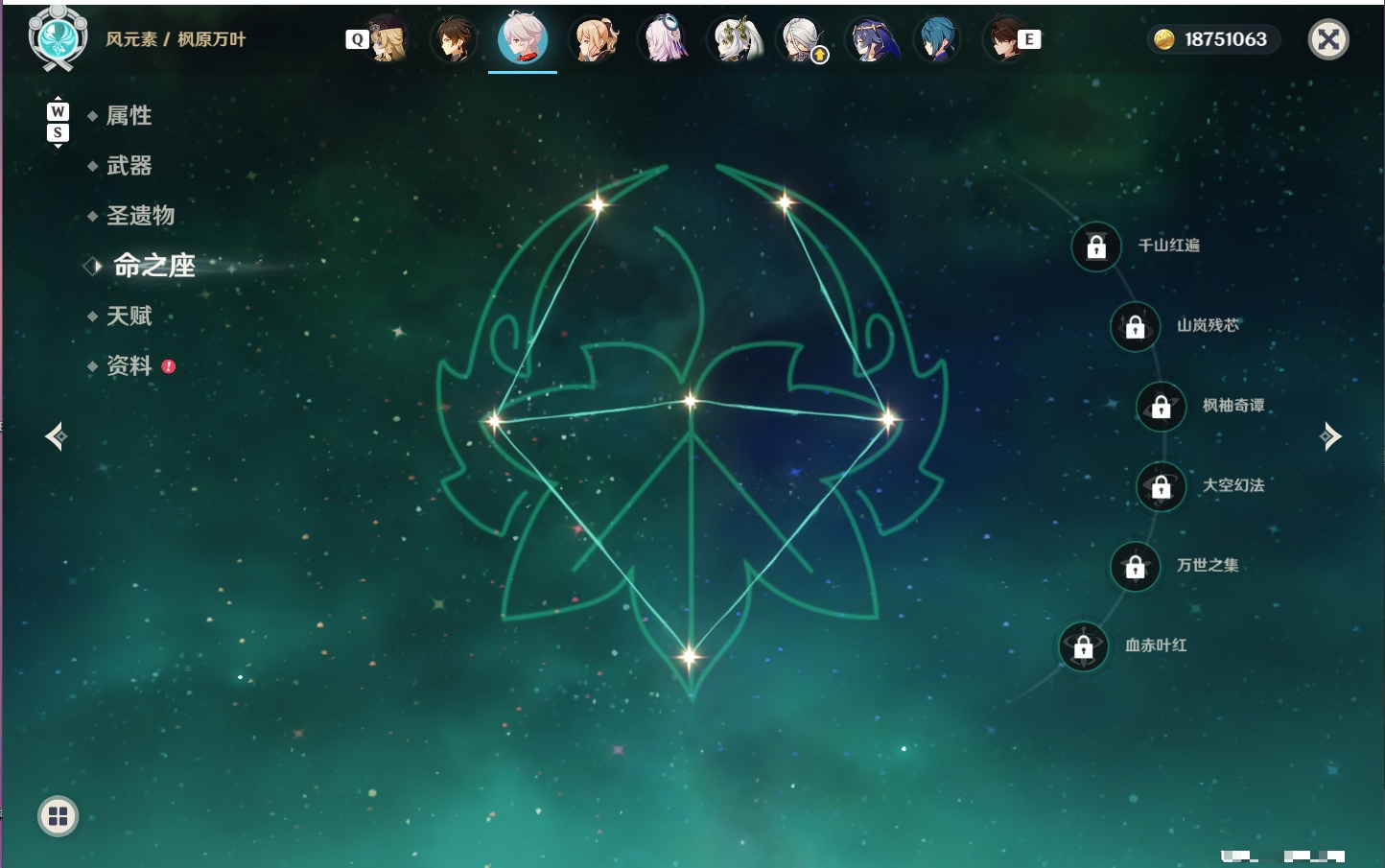Open the 天赋 talents menu
The height and width of the screenshot is (868, 1385).
129,316
